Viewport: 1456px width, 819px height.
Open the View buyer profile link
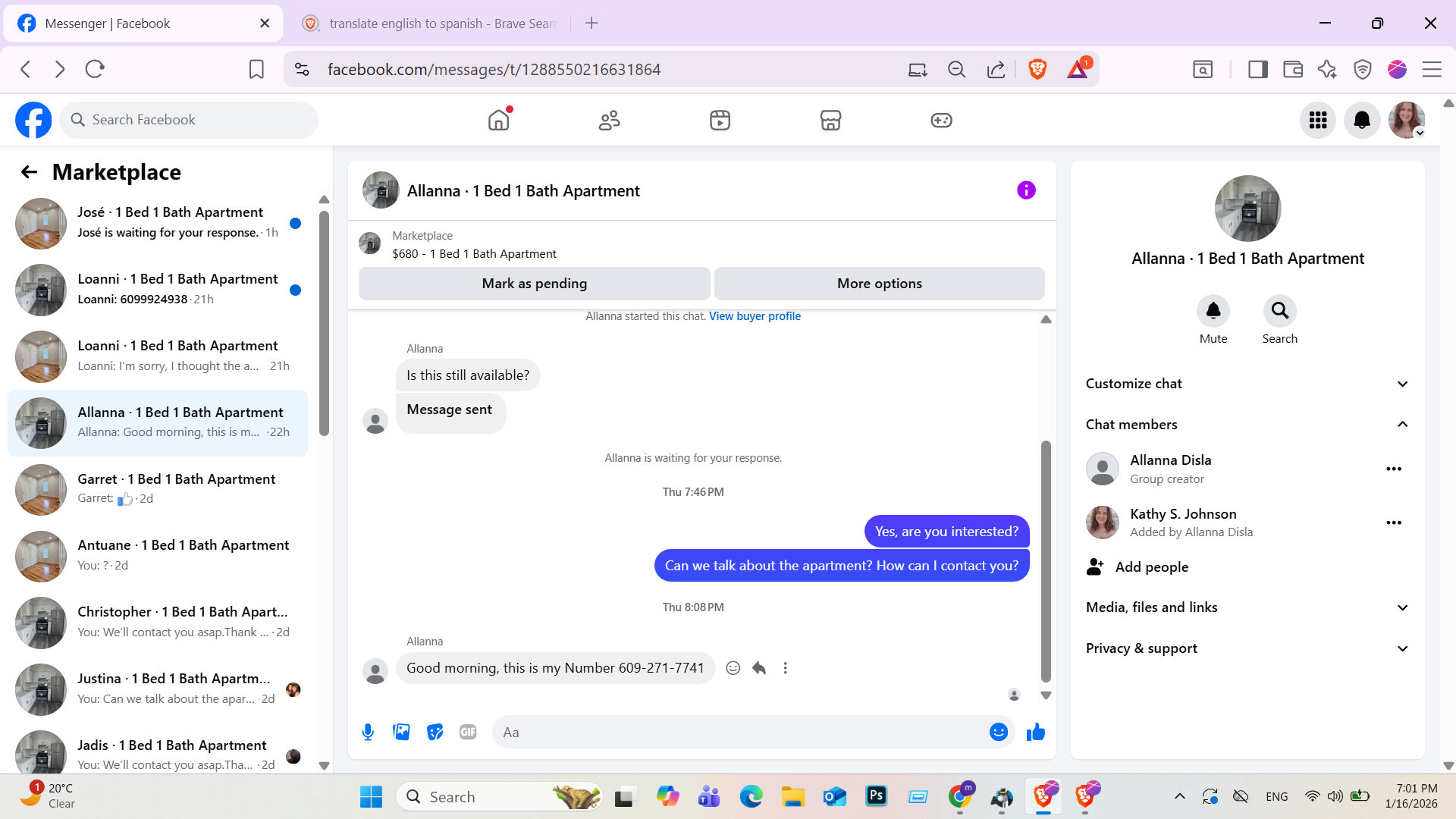[755, 316]
